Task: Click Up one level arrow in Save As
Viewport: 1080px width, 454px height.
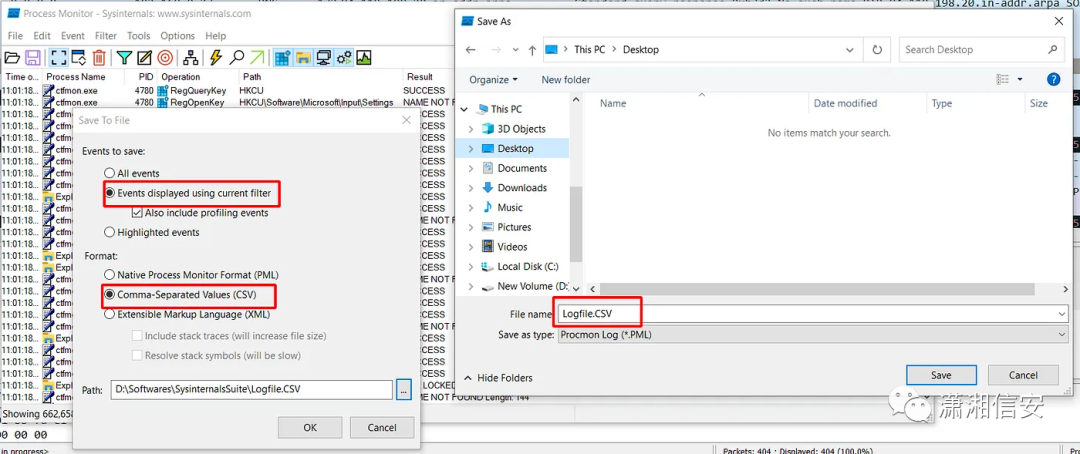Action: [x=532, y=50]
